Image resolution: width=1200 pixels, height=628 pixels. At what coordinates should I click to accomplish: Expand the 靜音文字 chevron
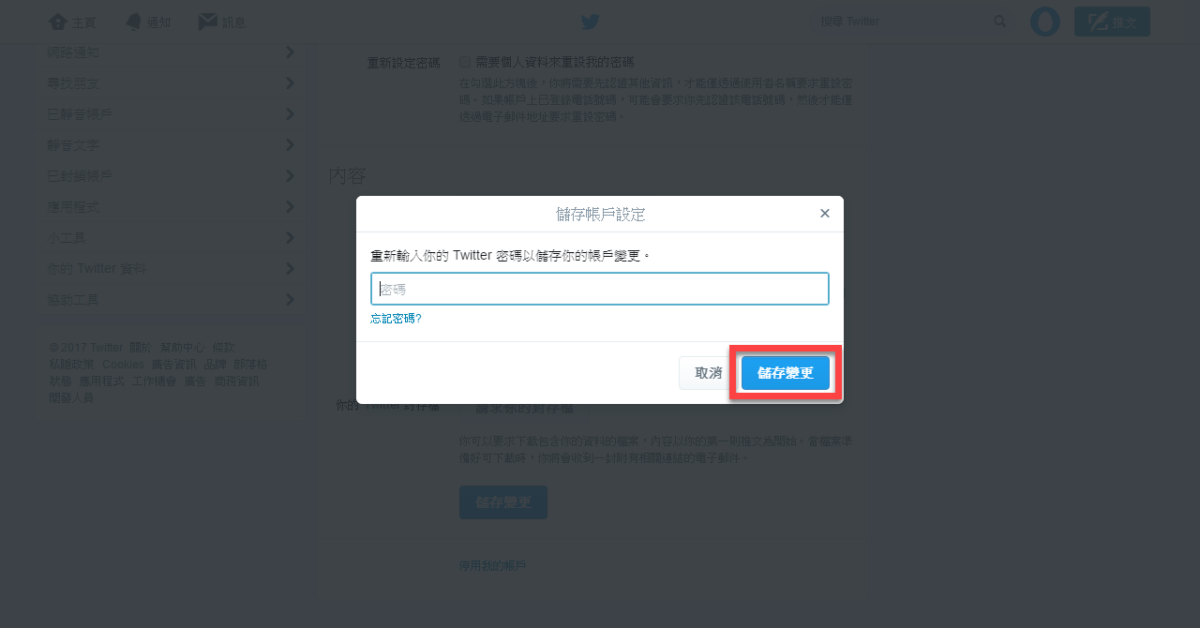(289, 145)
